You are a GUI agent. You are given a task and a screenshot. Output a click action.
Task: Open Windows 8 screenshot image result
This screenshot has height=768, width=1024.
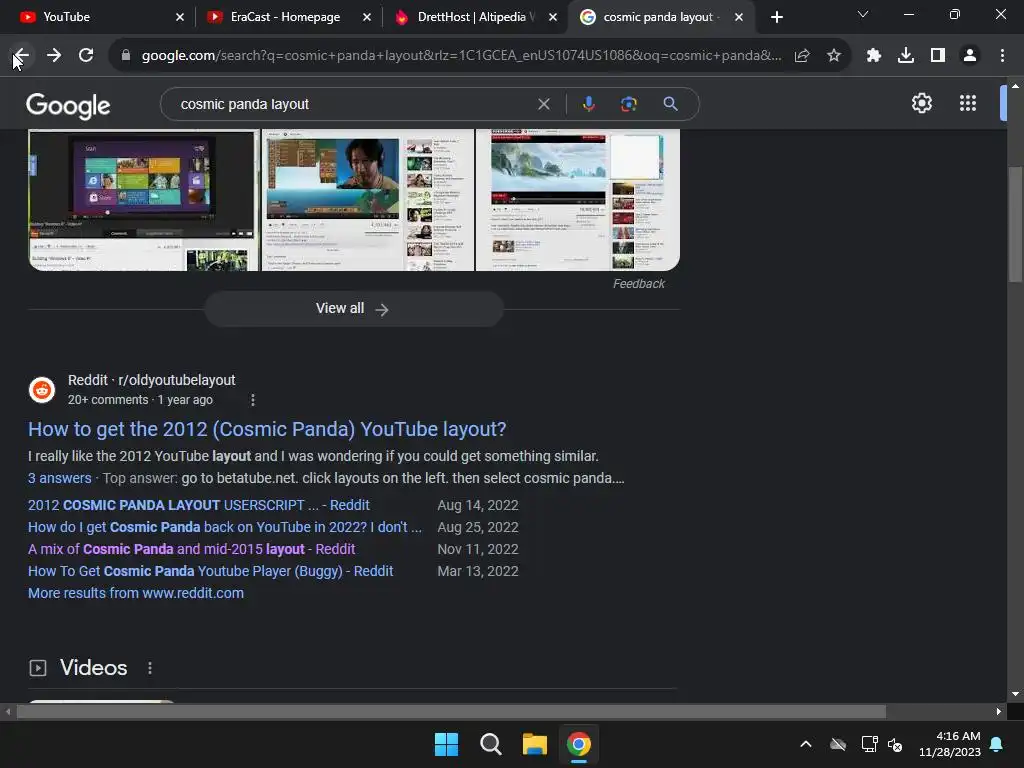tap(144, 200)
